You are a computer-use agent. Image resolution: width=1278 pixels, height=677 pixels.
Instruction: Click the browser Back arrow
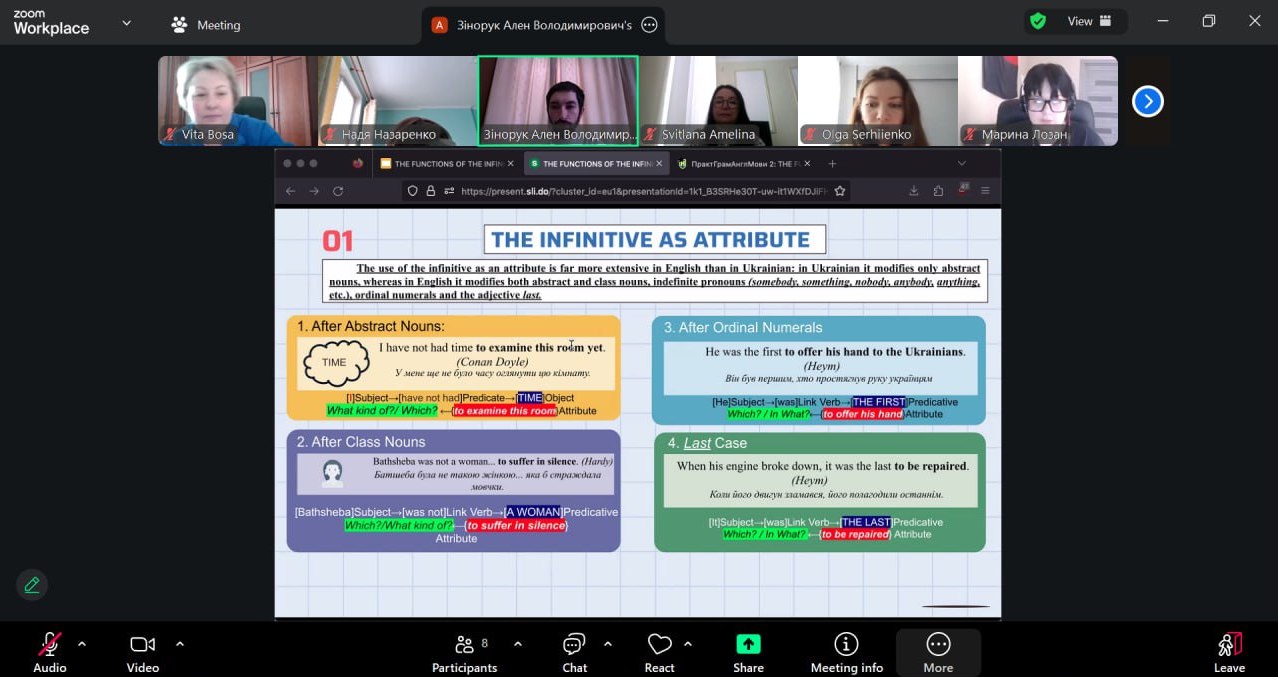[290, 191]
